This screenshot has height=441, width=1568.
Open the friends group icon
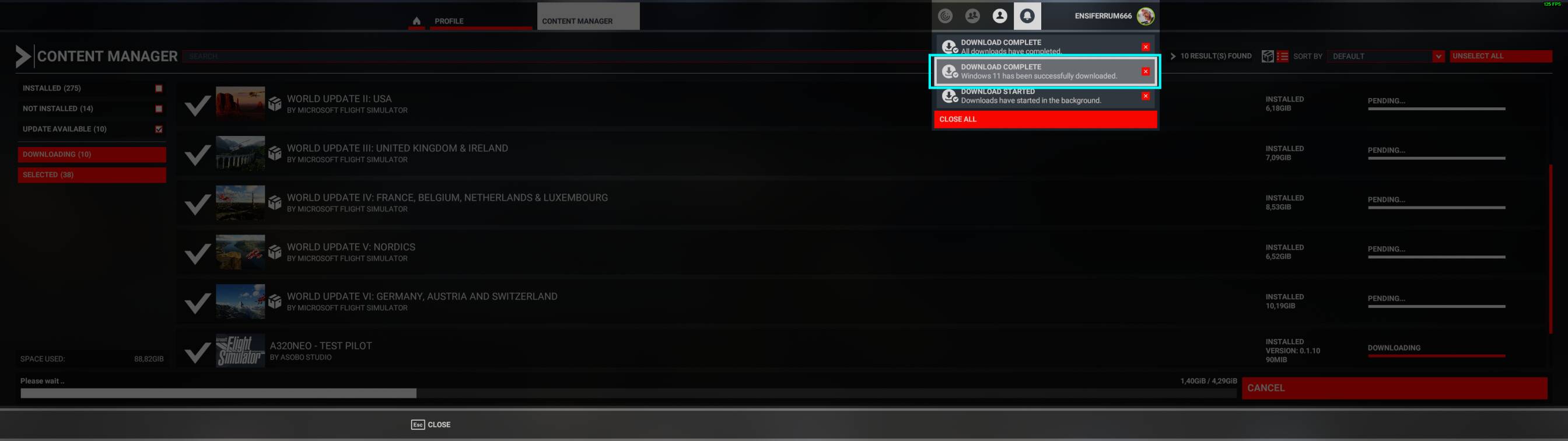(972, 16)
